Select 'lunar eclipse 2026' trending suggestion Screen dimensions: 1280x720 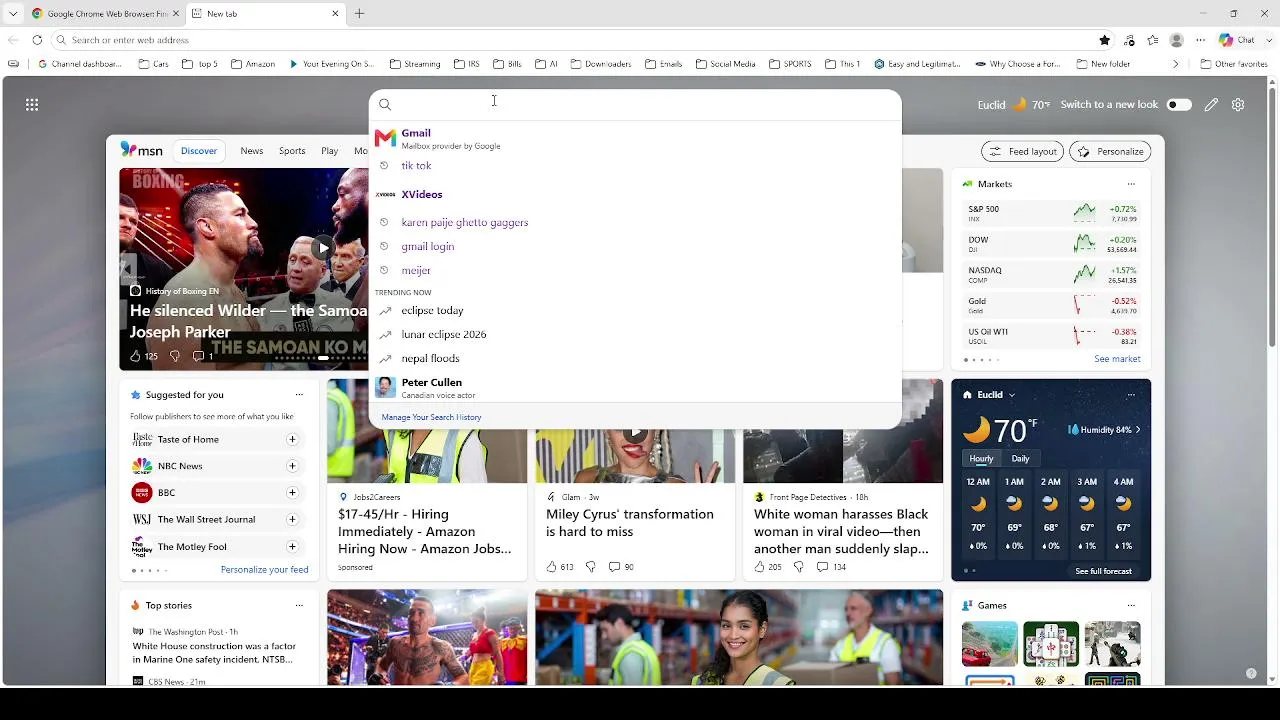click(635, 335)
